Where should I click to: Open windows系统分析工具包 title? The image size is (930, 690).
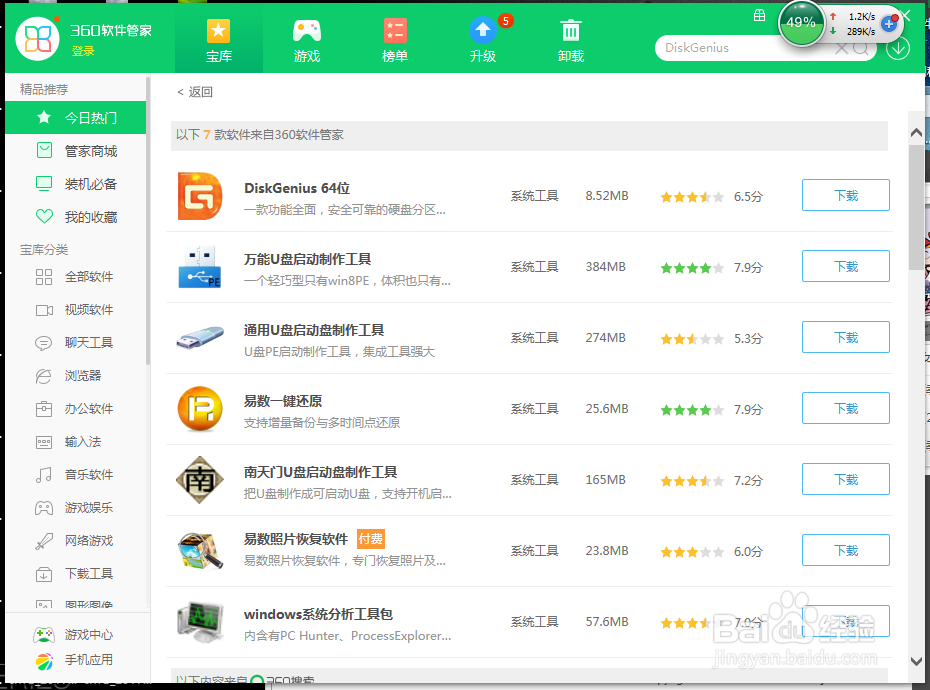[x=319, y=614]
